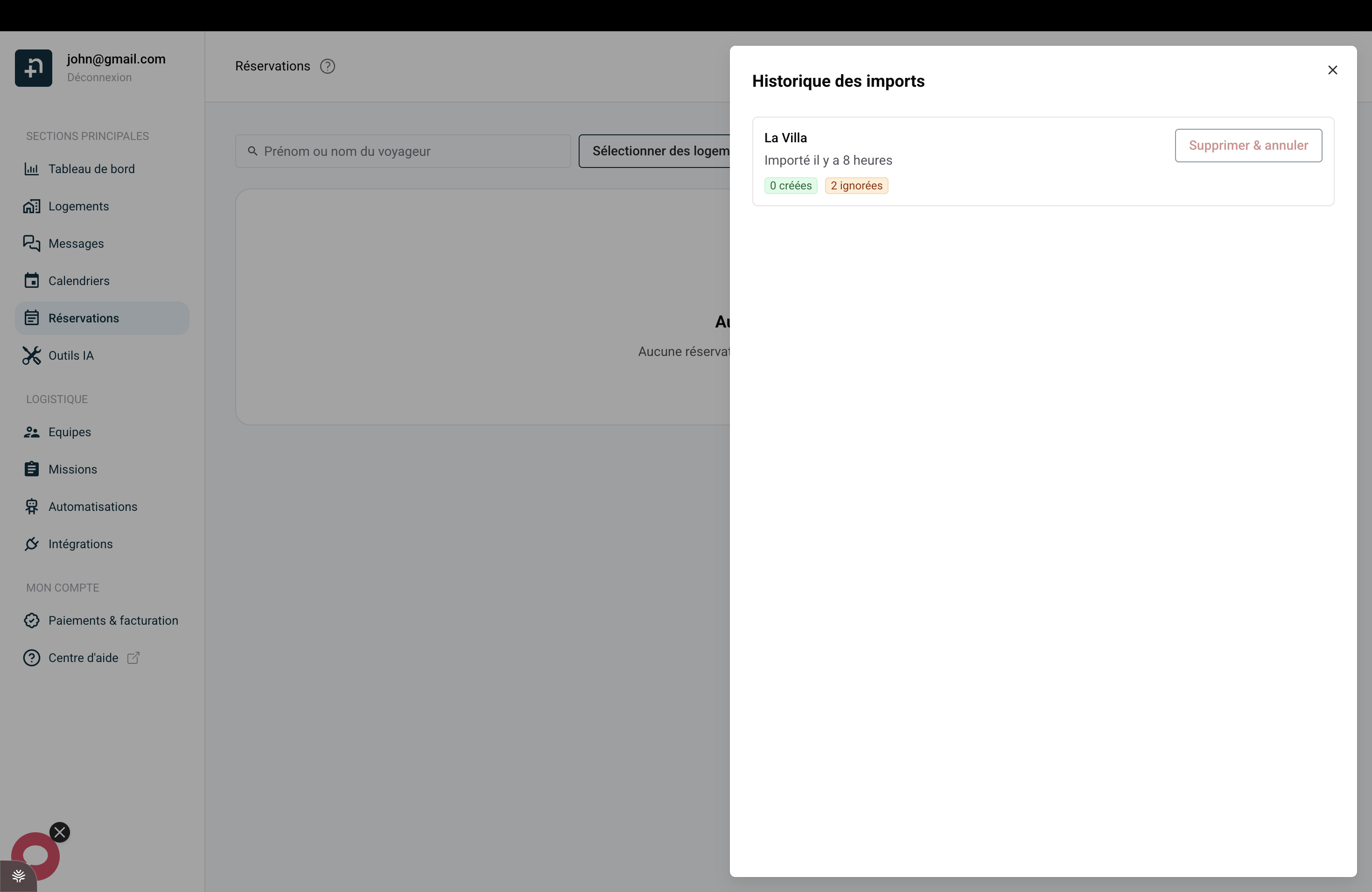
Task: Click the Outils IA tools icon
Action: 32,355
